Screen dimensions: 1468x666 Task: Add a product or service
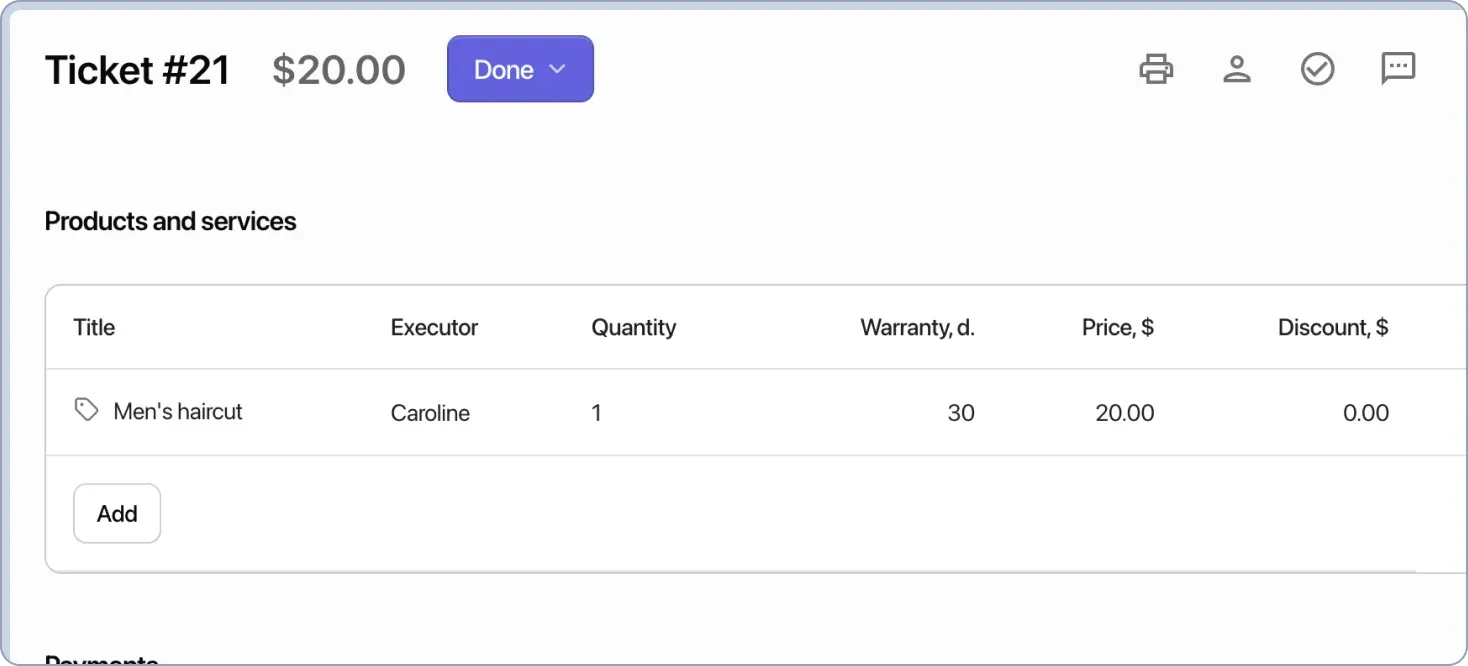tap(116, 513)
